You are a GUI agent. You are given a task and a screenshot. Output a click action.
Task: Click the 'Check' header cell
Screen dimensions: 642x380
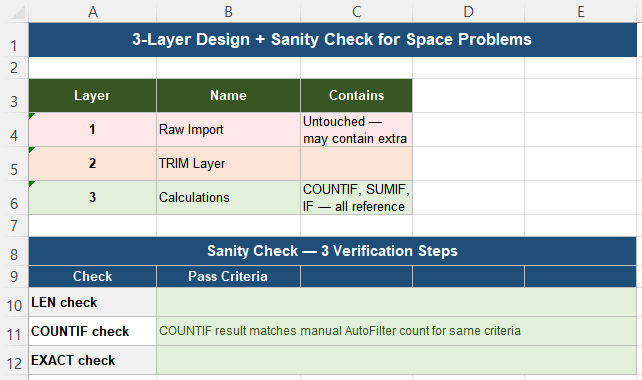click(x=93, y=276)
